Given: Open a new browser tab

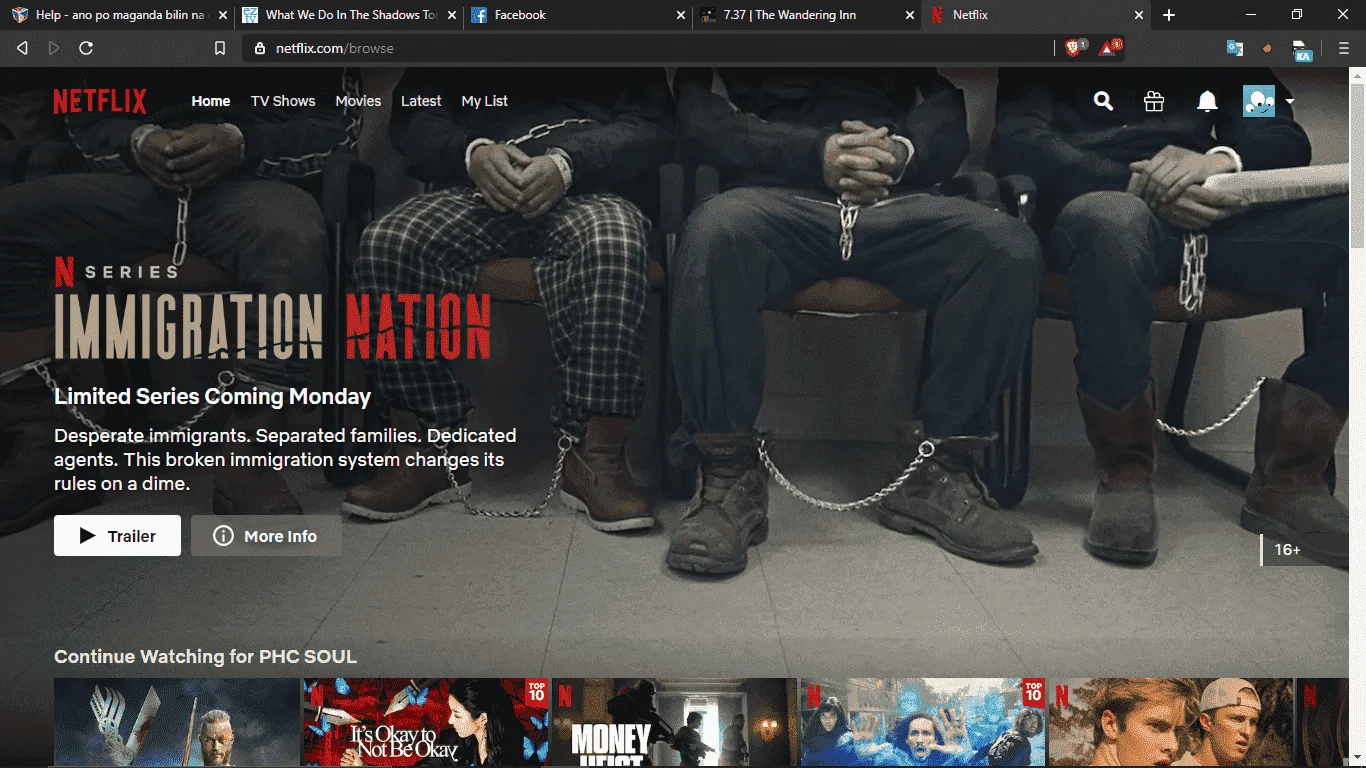Looking at the screenshot, I should point(1169,15).
